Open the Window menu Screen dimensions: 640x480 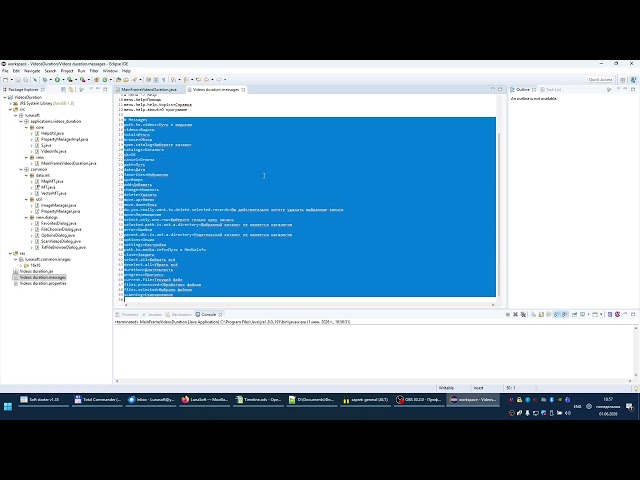[x=110, y=71]
